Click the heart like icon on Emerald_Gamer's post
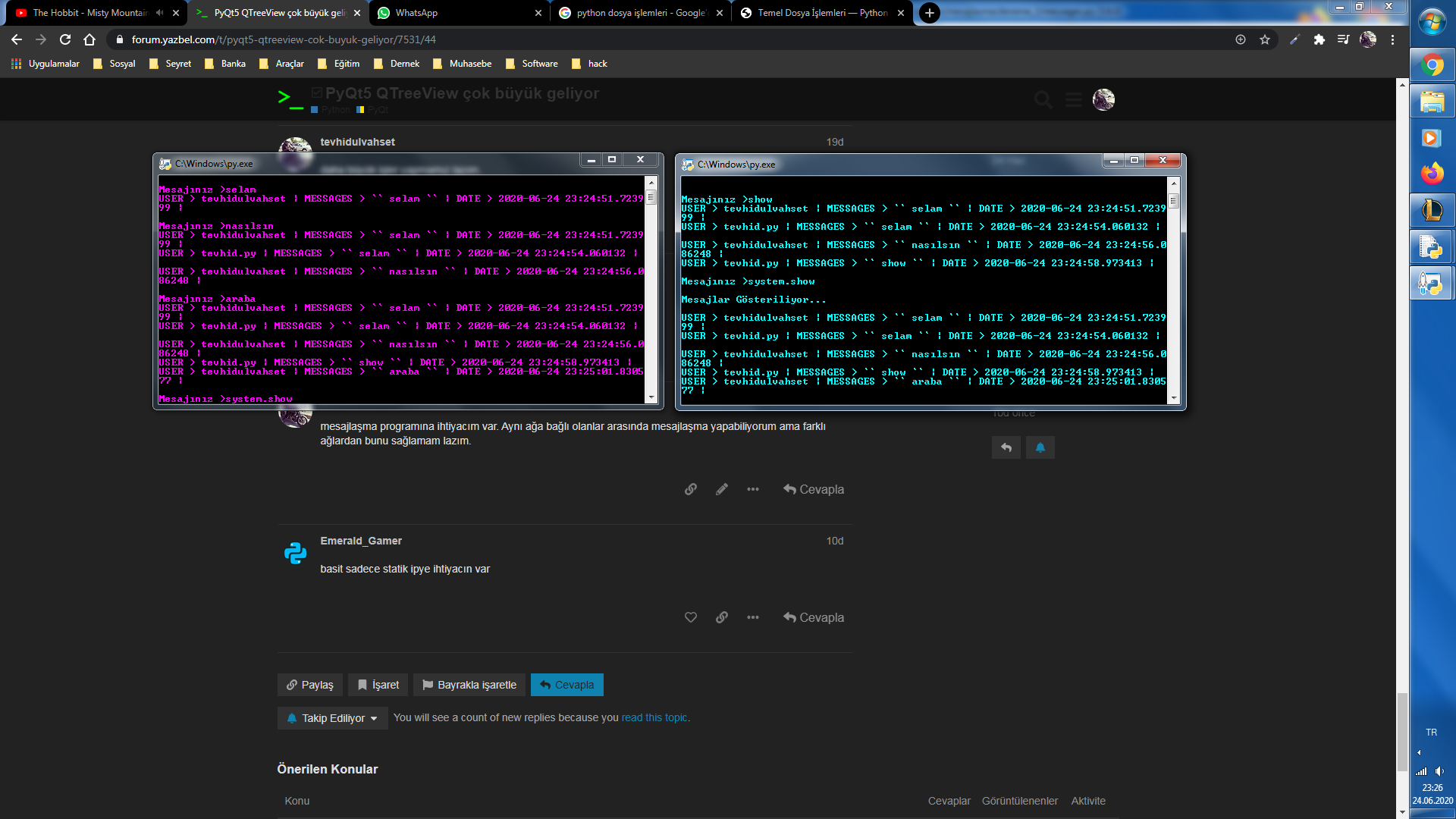1456x819 pixels. (x=690, y=617)
